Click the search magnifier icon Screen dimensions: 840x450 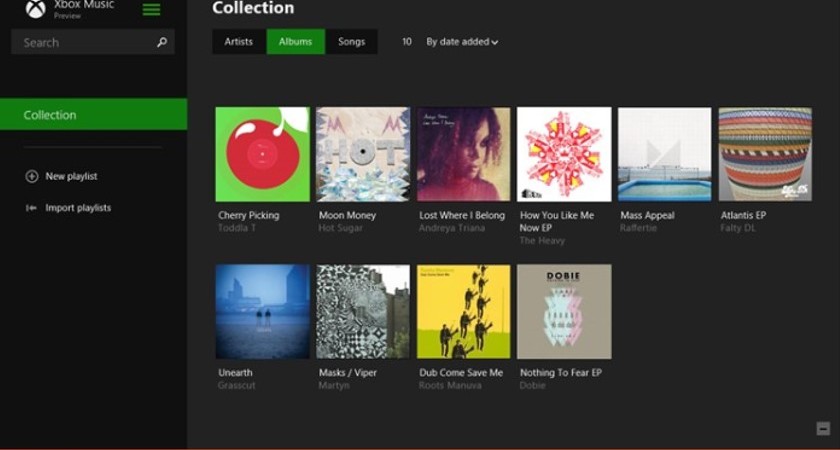click(x=162, y=43)
